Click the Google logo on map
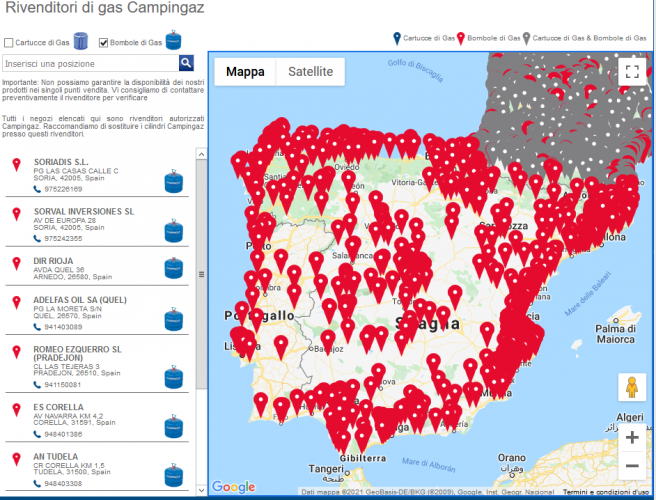 (x=233, y=487)
